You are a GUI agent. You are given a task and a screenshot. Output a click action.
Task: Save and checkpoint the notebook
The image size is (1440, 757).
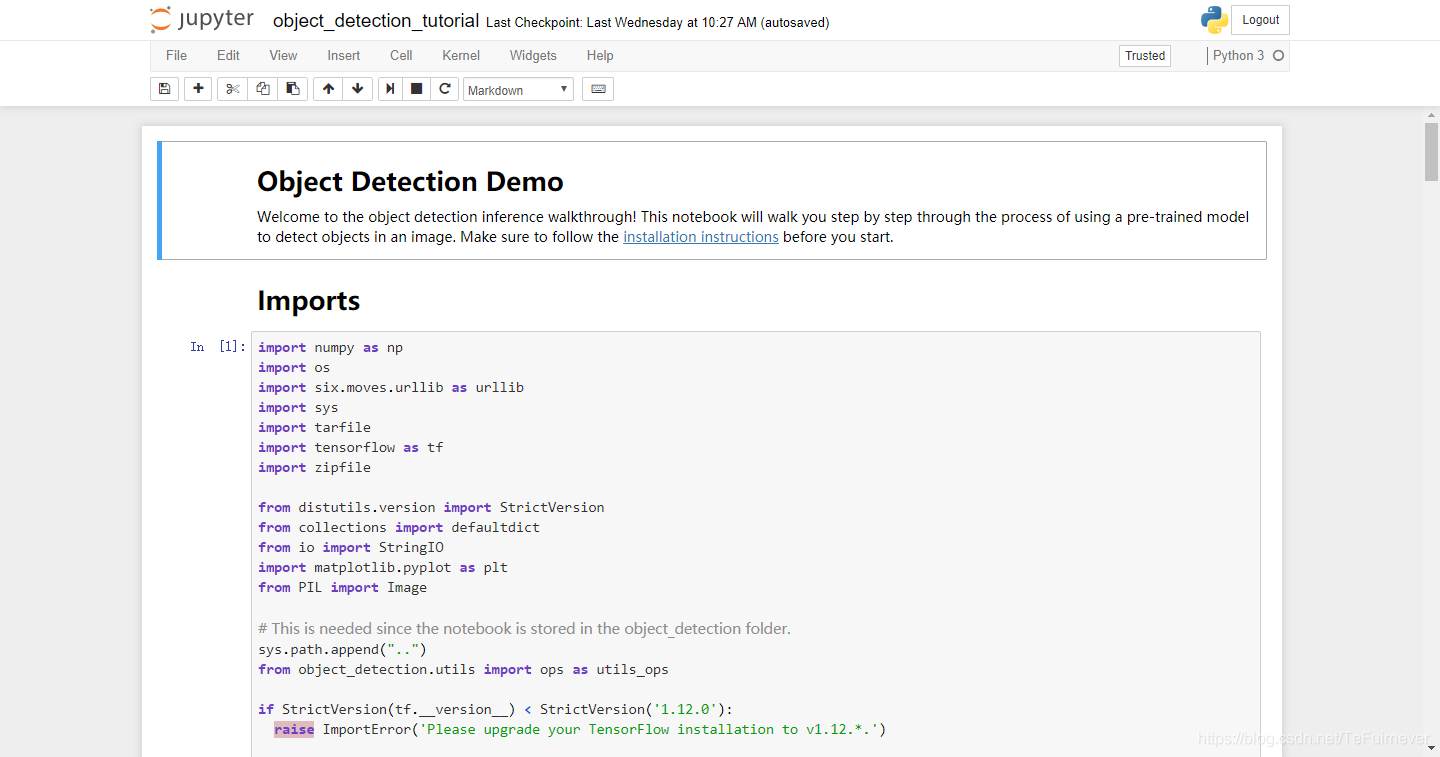(164, 89)
